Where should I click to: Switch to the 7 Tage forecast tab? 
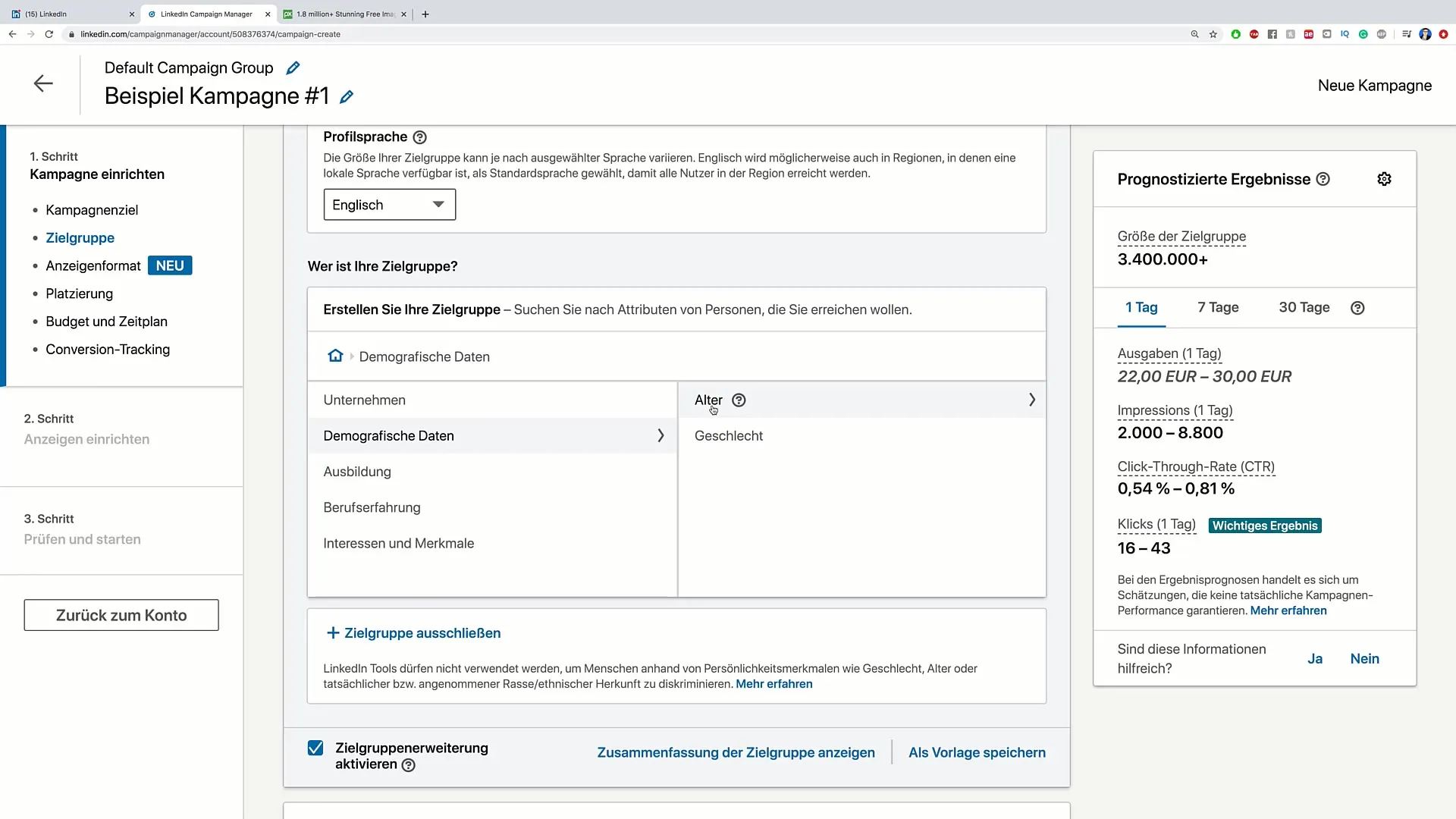coord(1218,307)
